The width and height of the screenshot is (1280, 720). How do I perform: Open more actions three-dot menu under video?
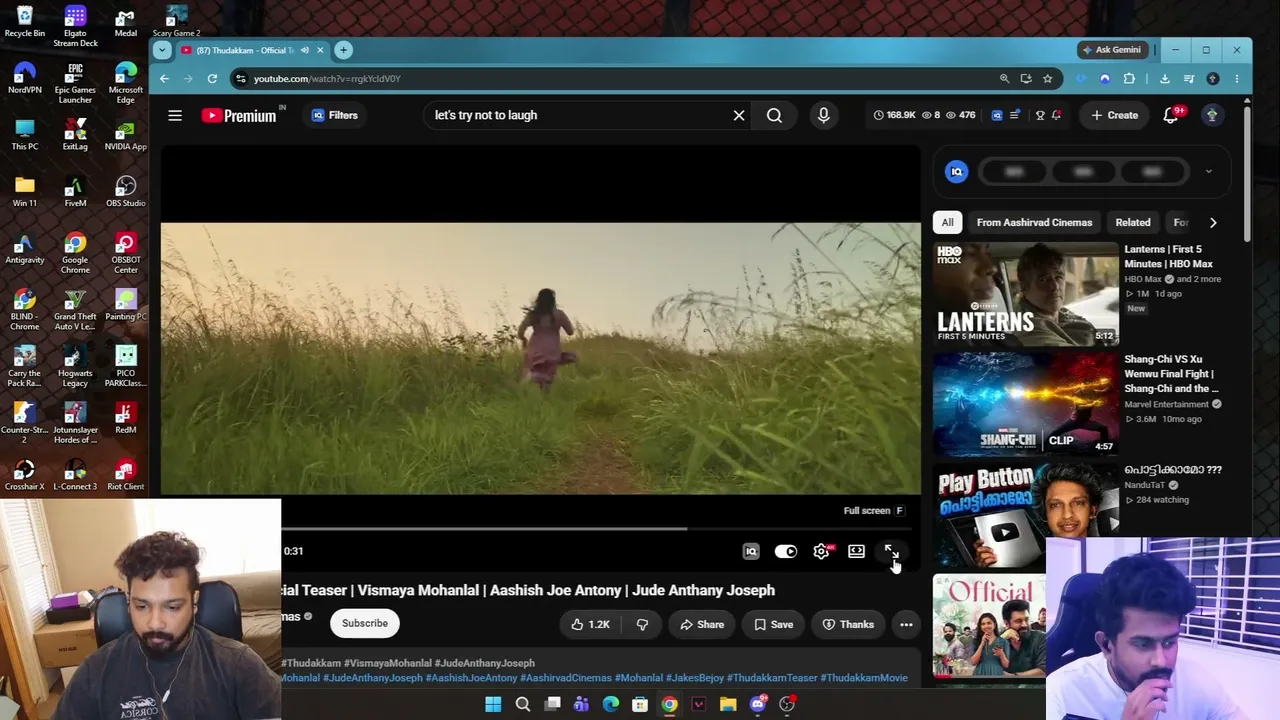pos(906,624)
